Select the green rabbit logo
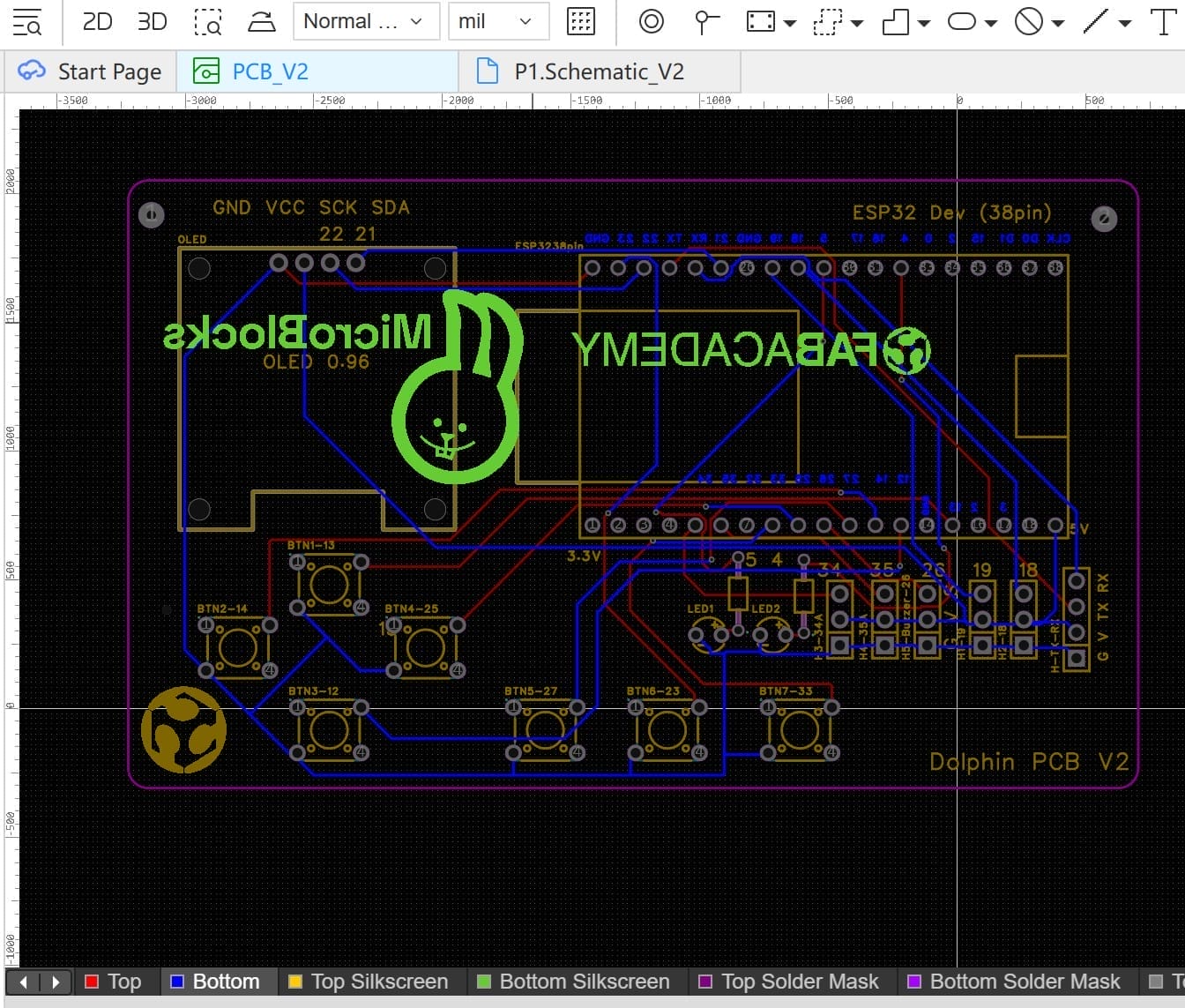This screenshot has height=1008, width=1185. pyautogui.click(x=458, y=385)
